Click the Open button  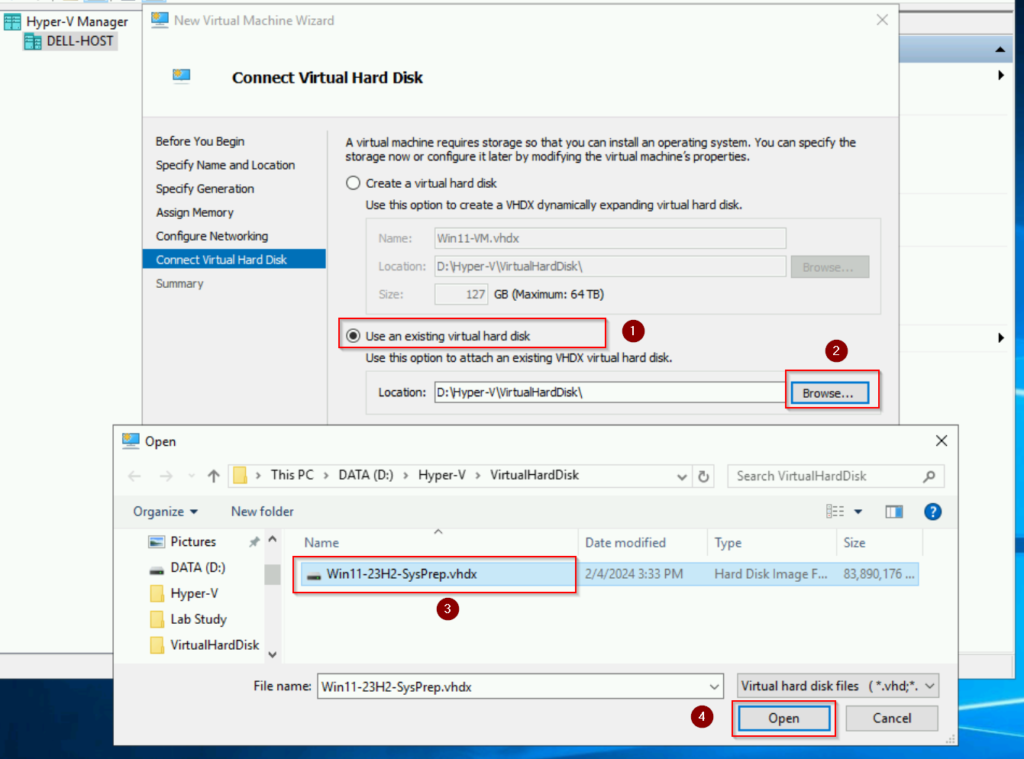[x=784, y=719]
